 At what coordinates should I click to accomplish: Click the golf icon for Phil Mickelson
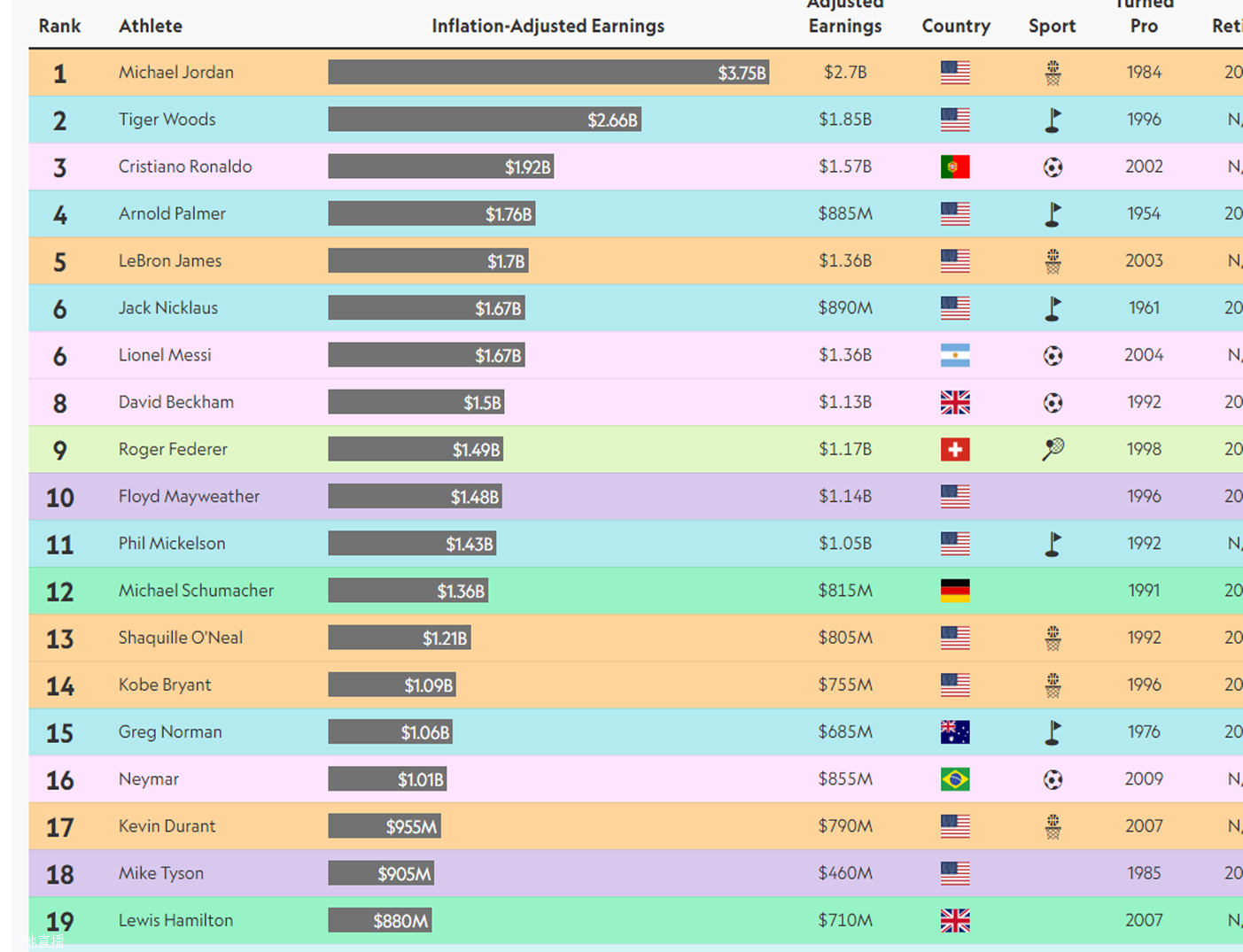(1053, 544)
